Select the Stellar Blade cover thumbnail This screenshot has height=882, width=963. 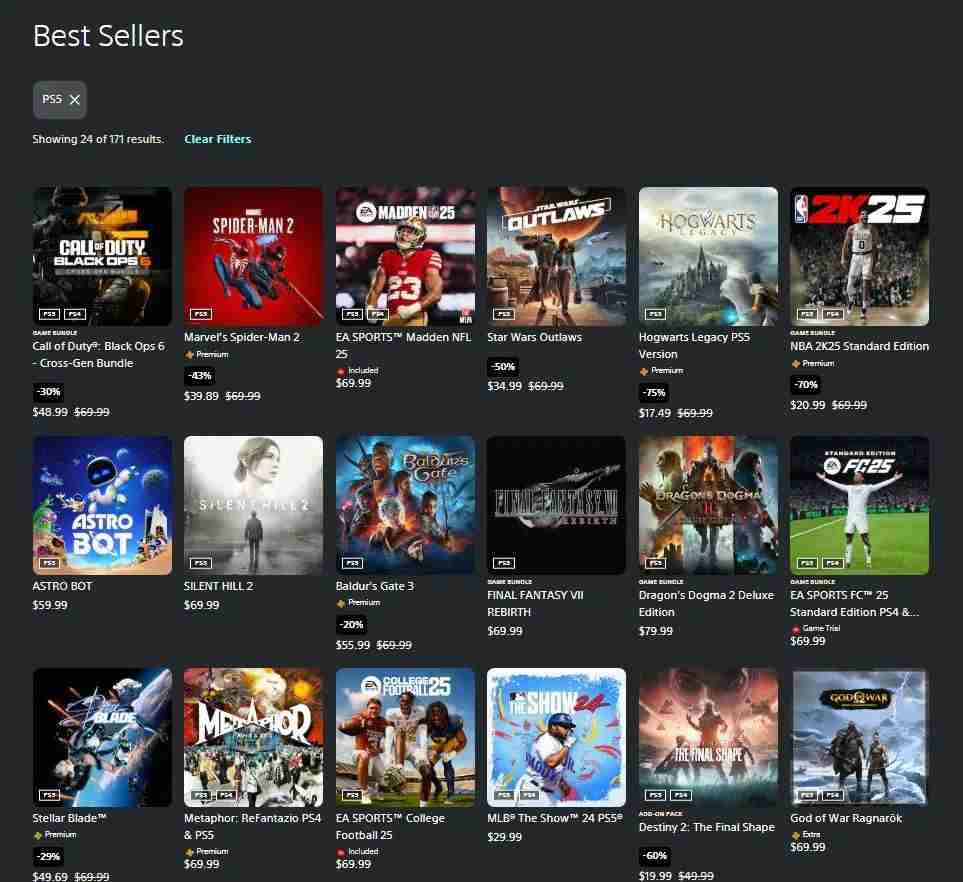click(x=102, y=737)
